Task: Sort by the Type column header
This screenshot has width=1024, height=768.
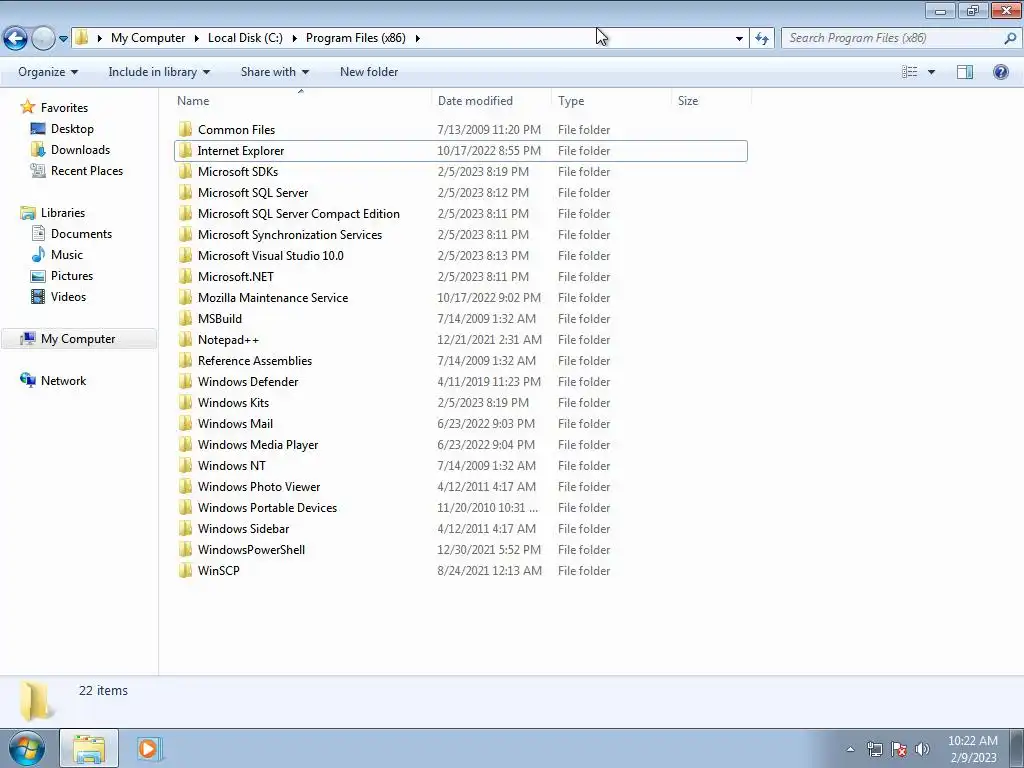Action: click(x=571, y=101)
